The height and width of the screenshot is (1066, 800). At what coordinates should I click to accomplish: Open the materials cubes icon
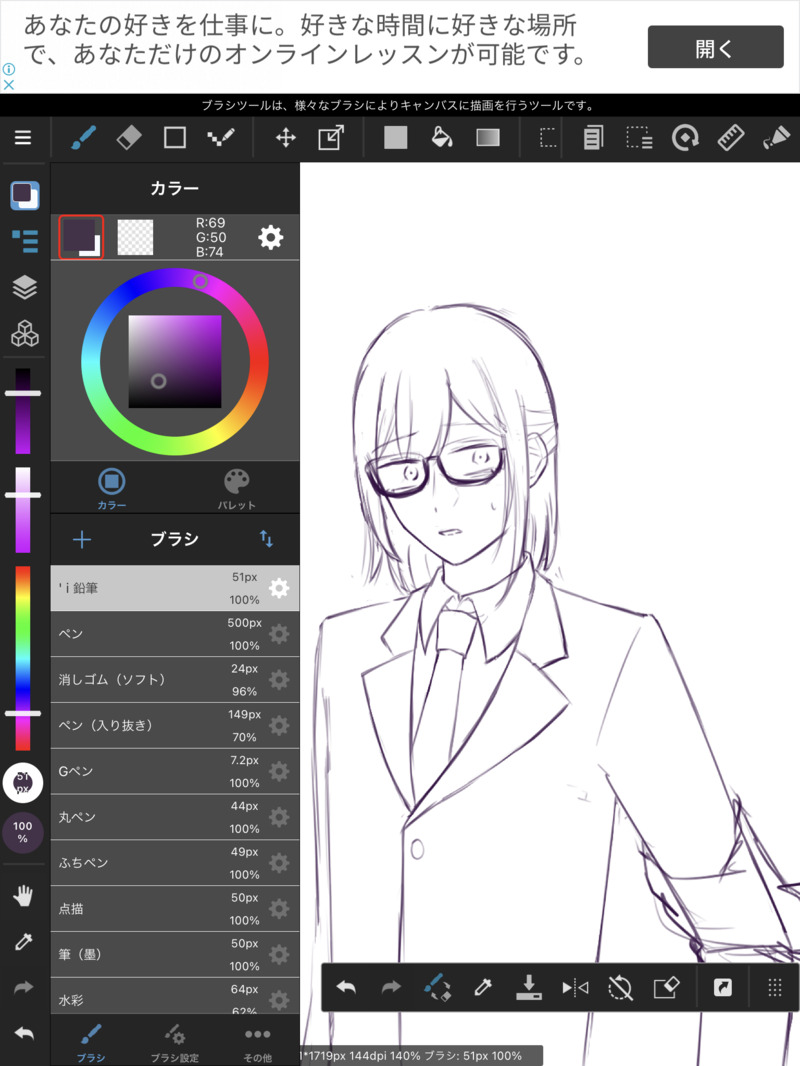pyautogui.click(x=24, y=333)
